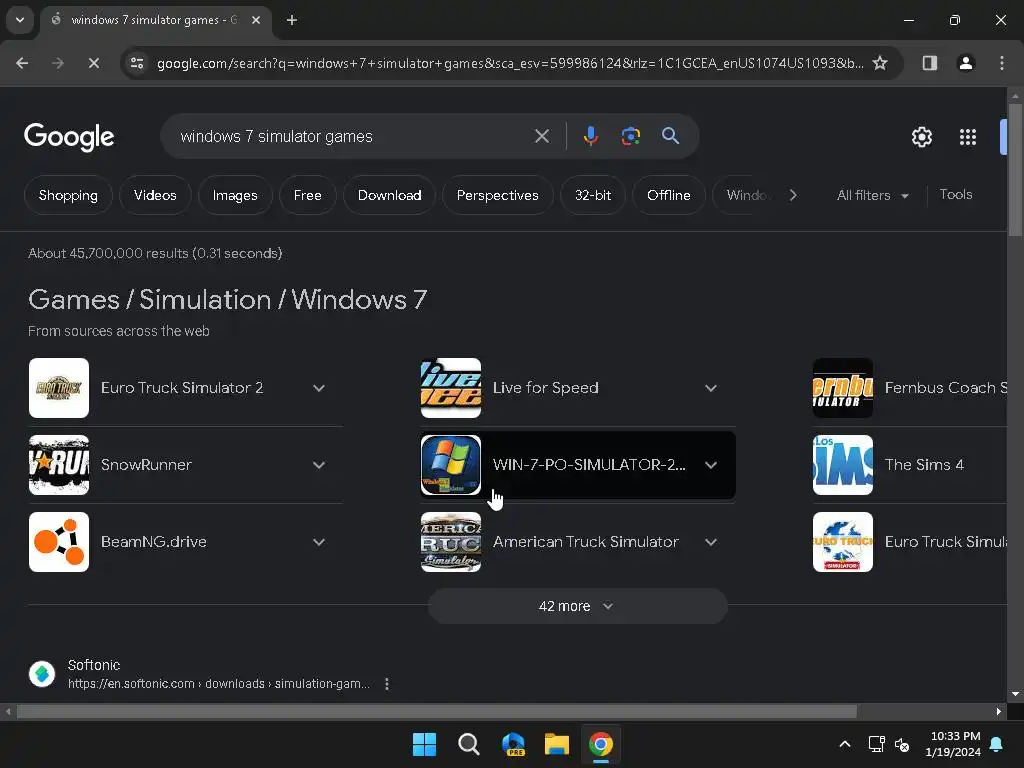The image size is (1024, 768).
Task: Expand the BeamNG.drive entry
Action: tap(319, 542)
